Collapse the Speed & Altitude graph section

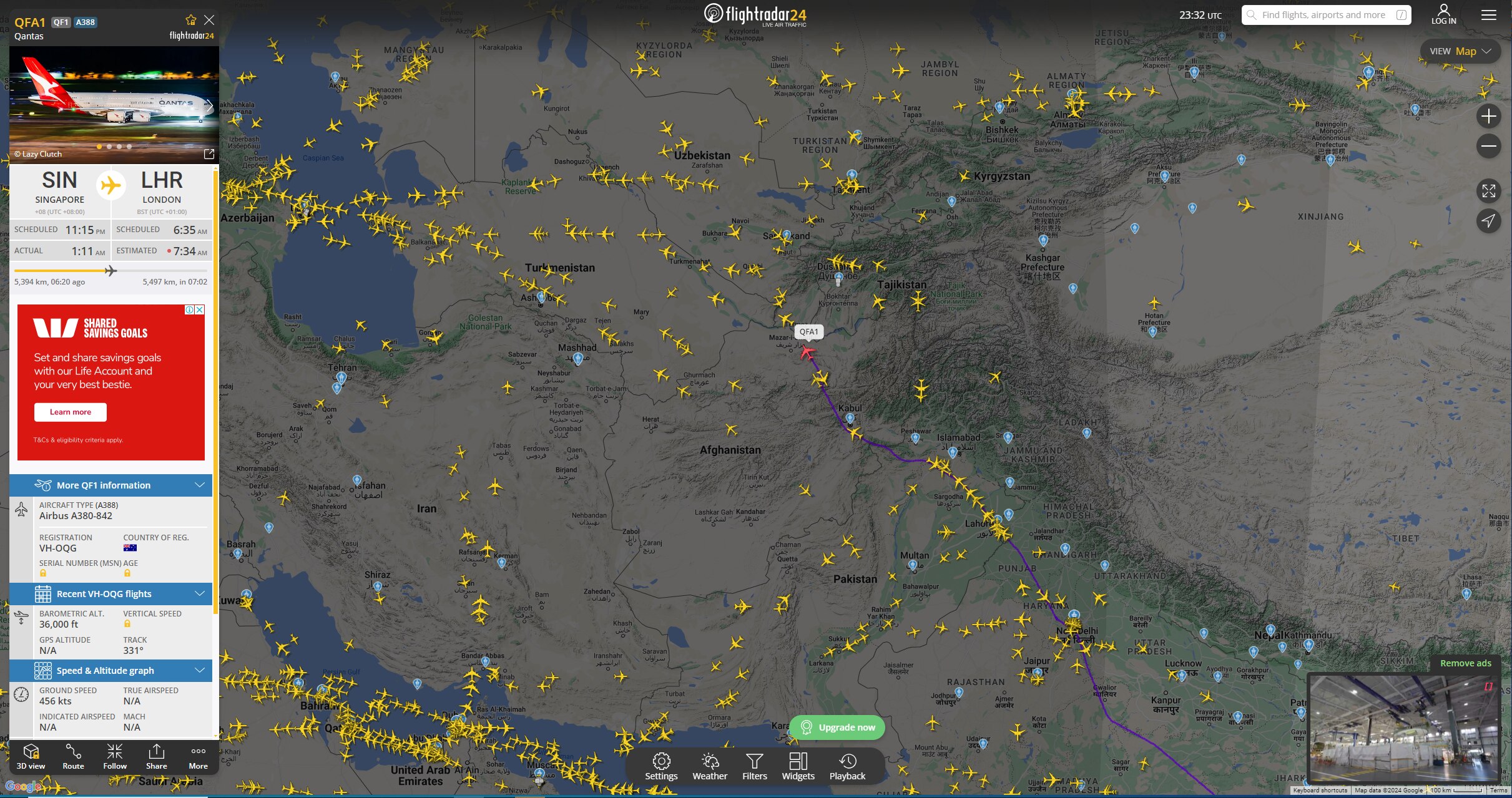tap(199, 670)
